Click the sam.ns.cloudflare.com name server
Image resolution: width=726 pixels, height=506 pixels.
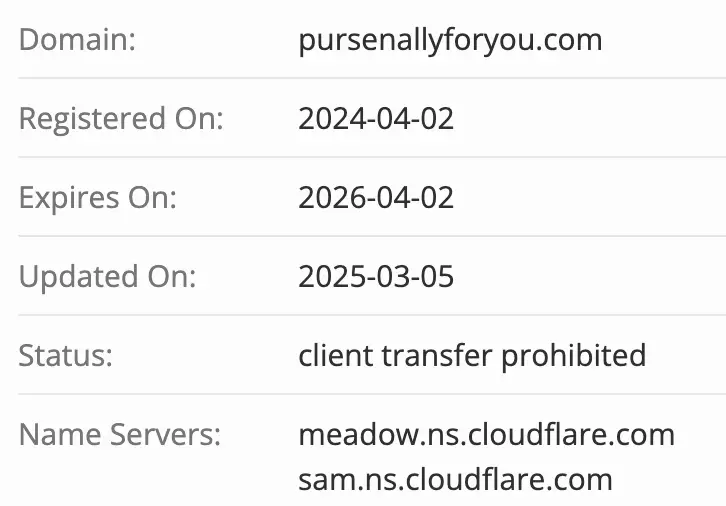[455, 479]
